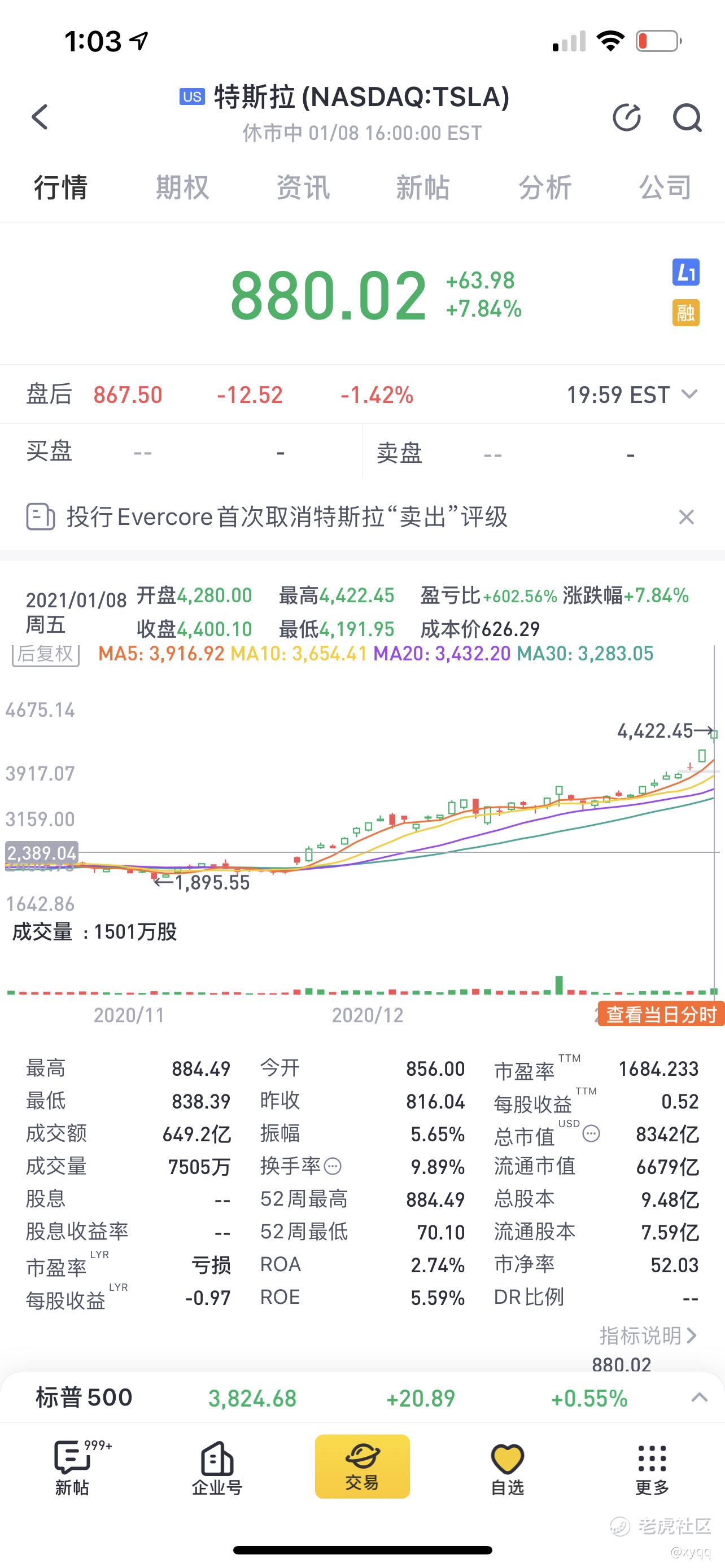Toggle the 后复权 adjustment setting
This screenshot has height=1568, width=725.
(x=46, y=654)
